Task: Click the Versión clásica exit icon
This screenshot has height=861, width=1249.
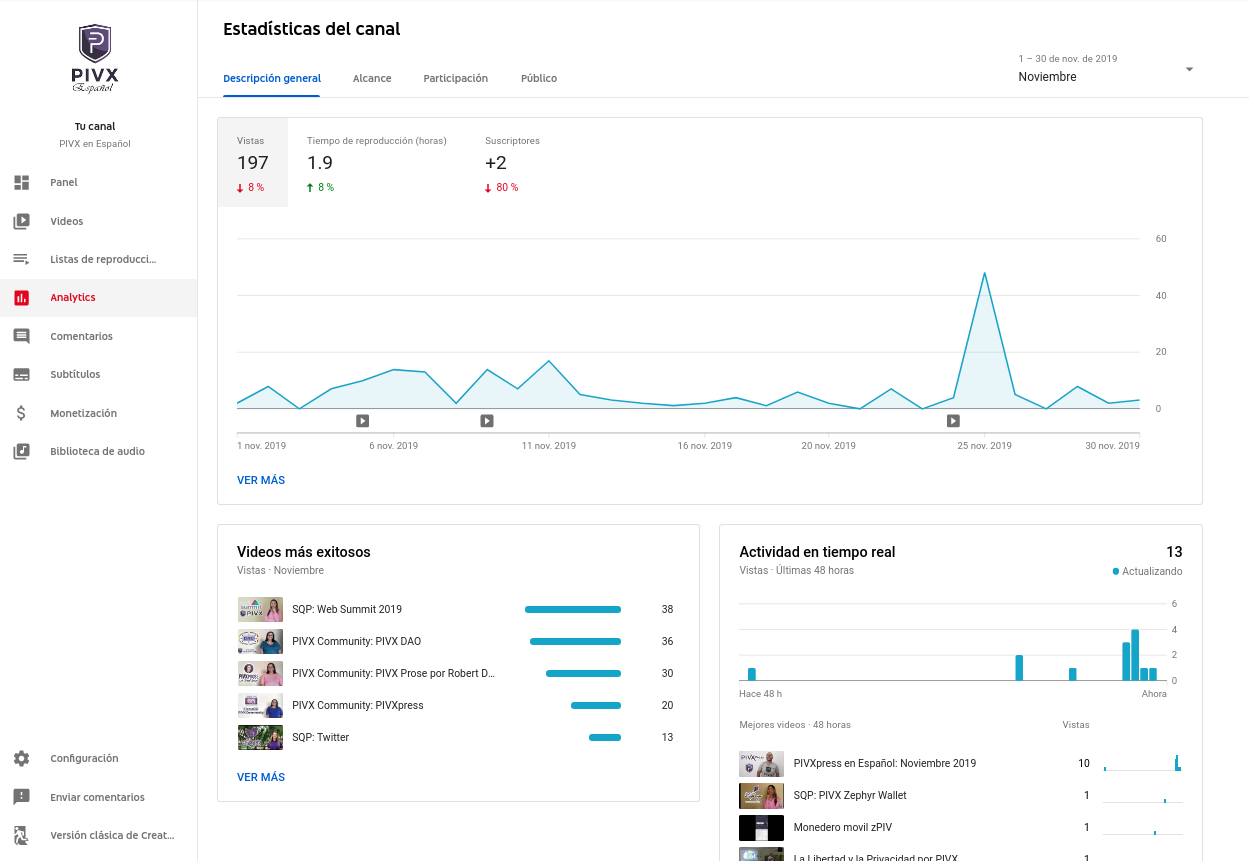Action: pyautogui.click(x=21, y=835)
